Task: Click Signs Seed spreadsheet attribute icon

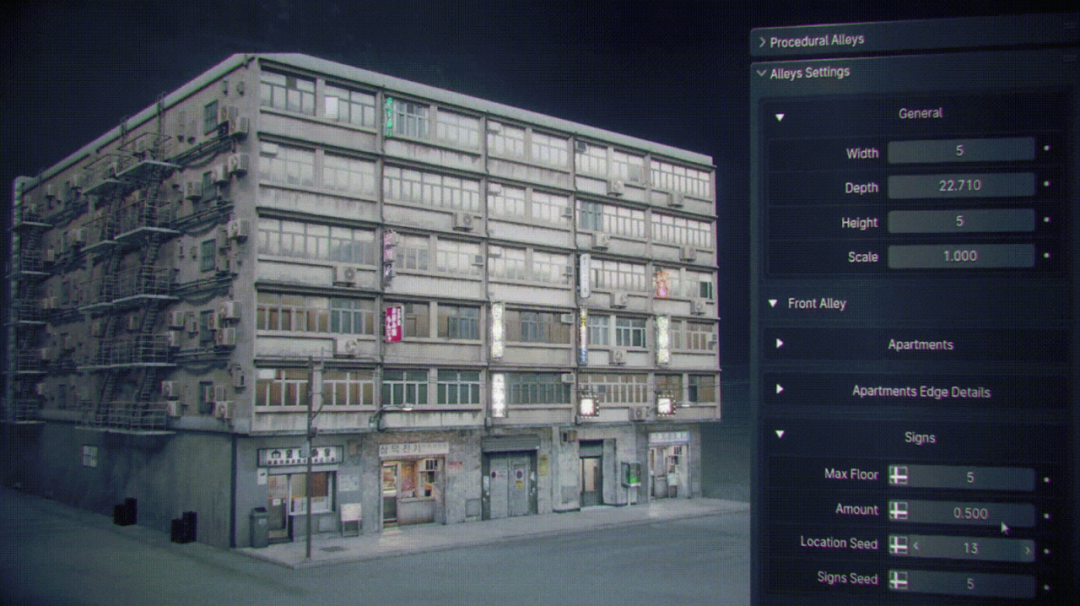Action: pos(898,581)
